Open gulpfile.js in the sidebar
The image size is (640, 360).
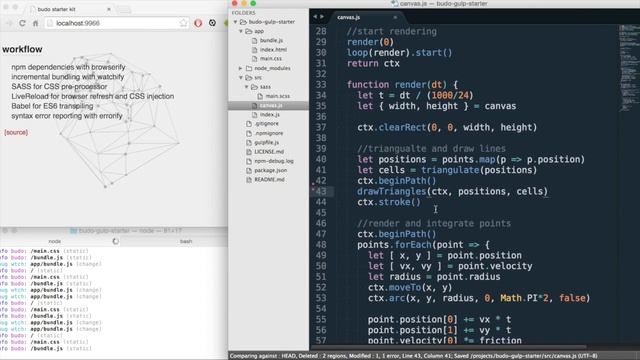tap(267, 142)
